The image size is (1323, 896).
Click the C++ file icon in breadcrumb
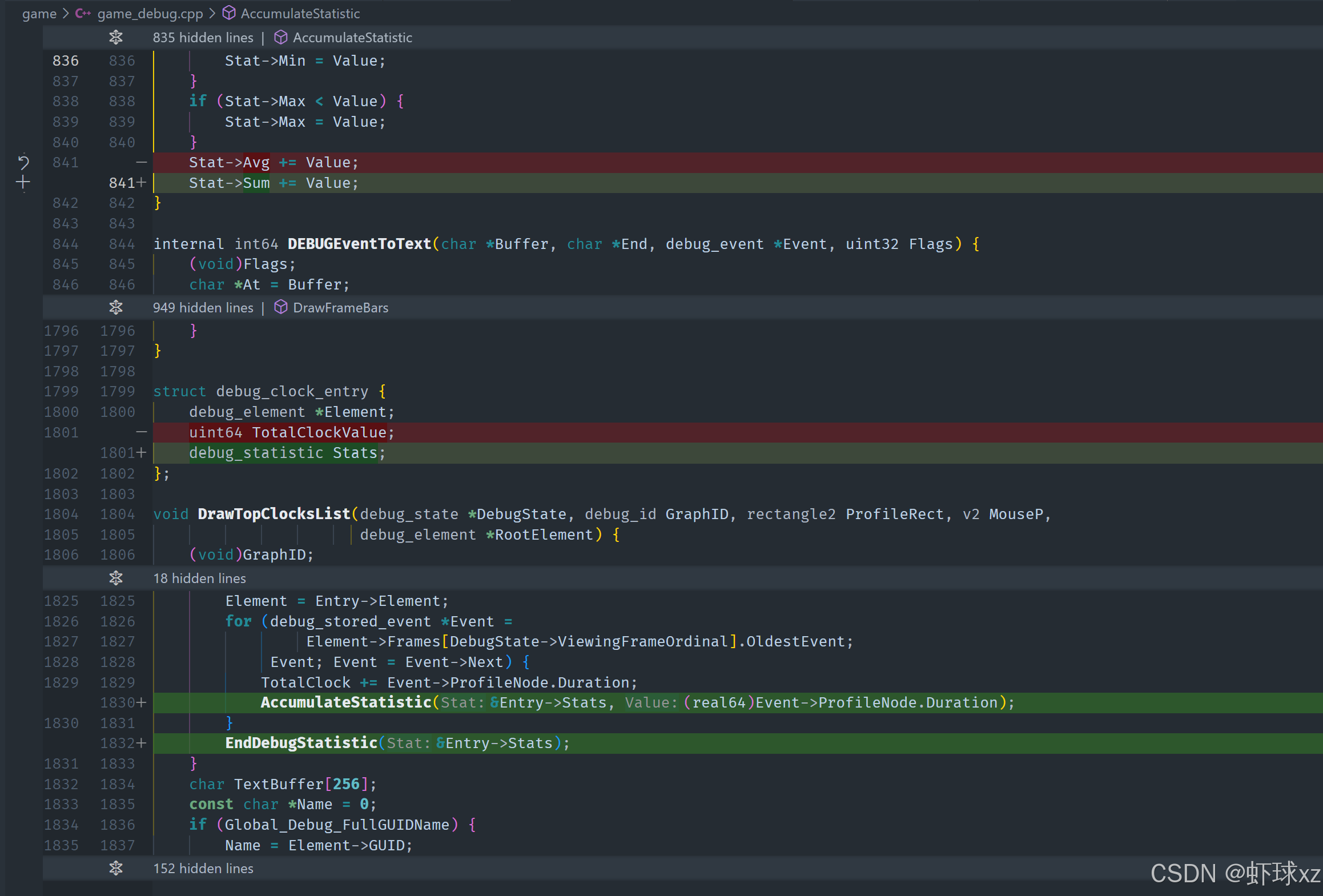[83, 13]
